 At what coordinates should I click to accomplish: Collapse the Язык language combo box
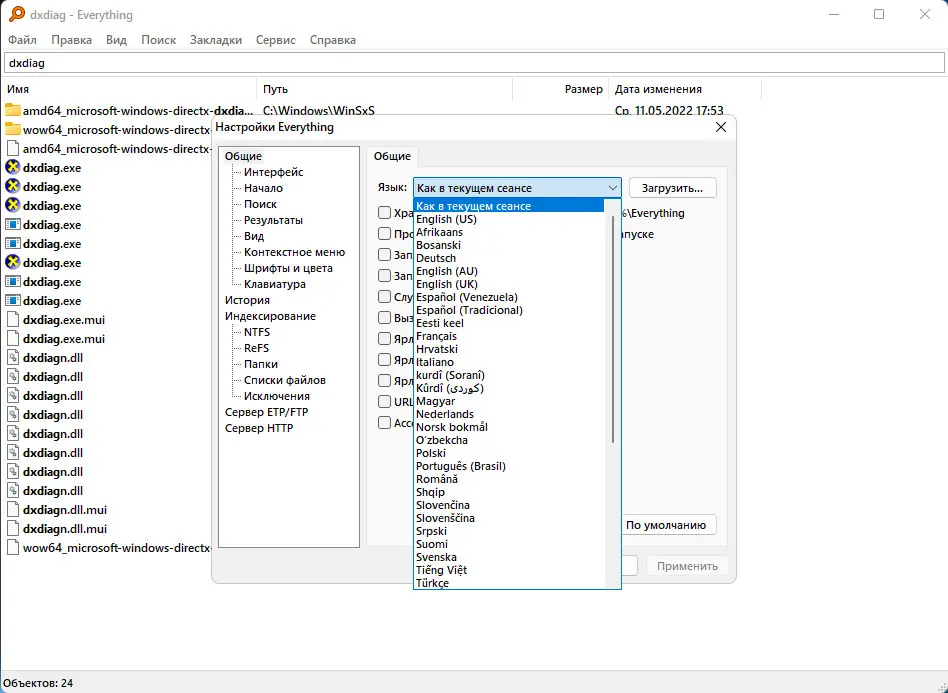[517, 187]
